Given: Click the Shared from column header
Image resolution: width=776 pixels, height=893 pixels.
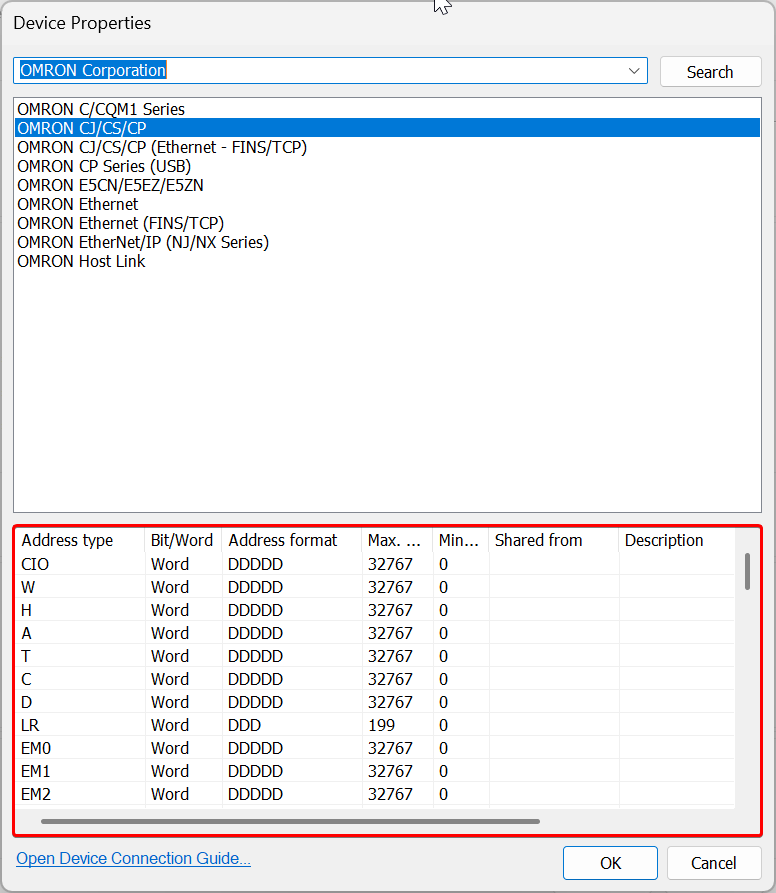Looking at the screenshot, I should pos(538,540).
